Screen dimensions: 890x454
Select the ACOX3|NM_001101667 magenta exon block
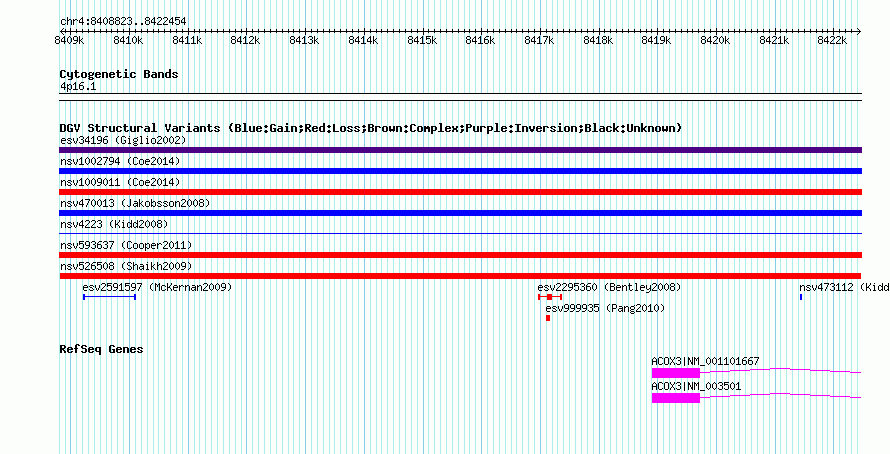click(x=676, y=372)
